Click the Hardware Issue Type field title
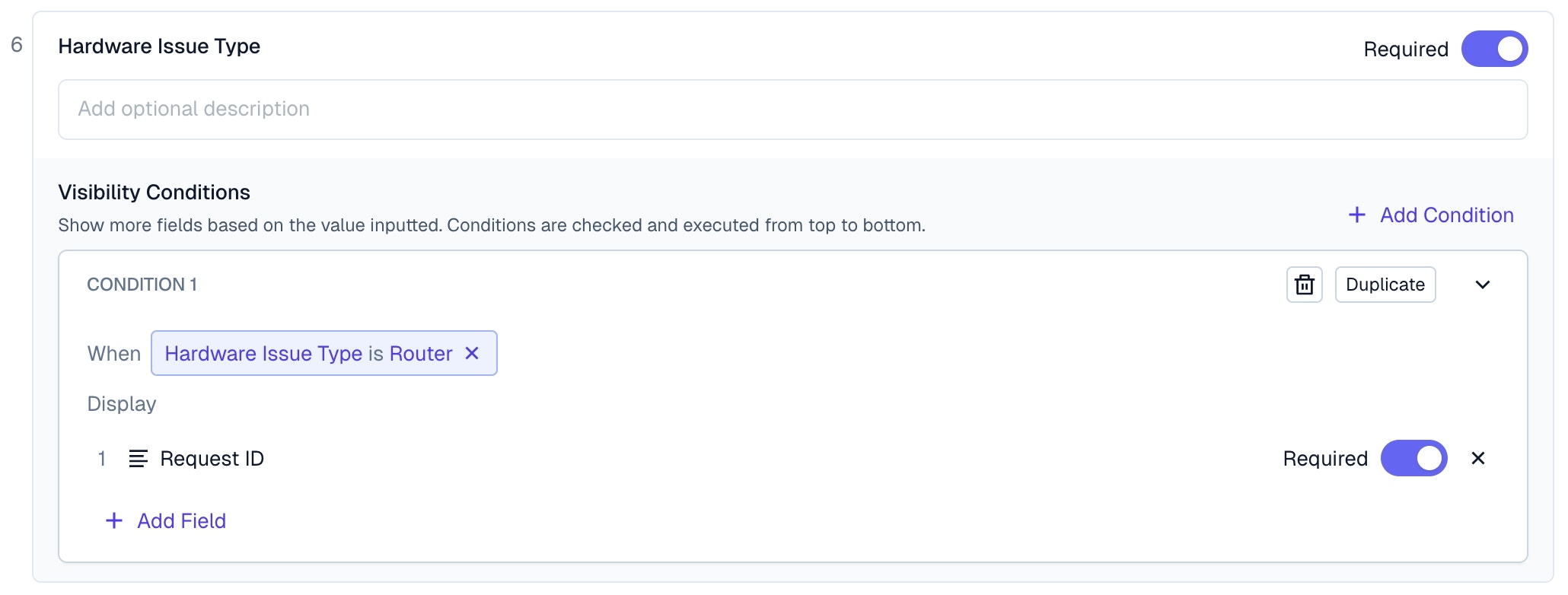 pos(159,46)
